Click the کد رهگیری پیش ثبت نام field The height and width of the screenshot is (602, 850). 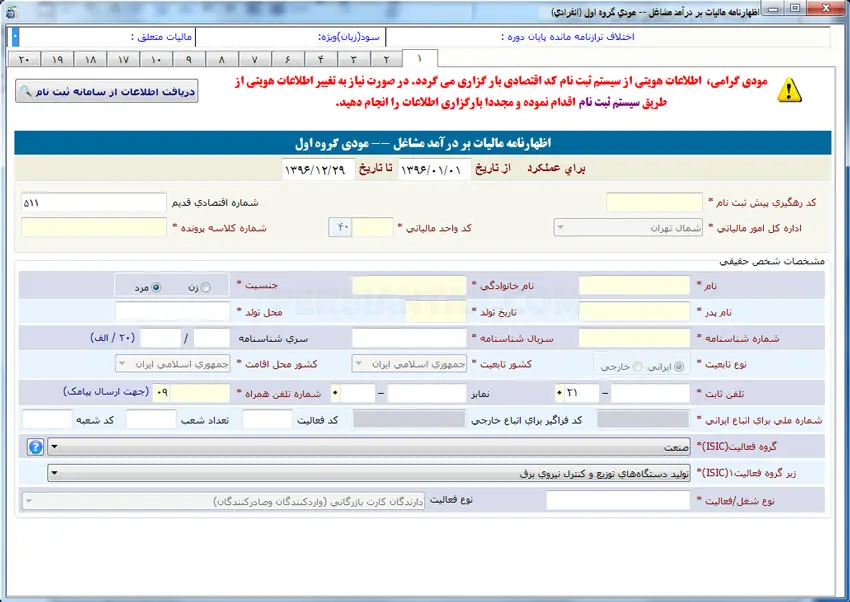(654, 202)
